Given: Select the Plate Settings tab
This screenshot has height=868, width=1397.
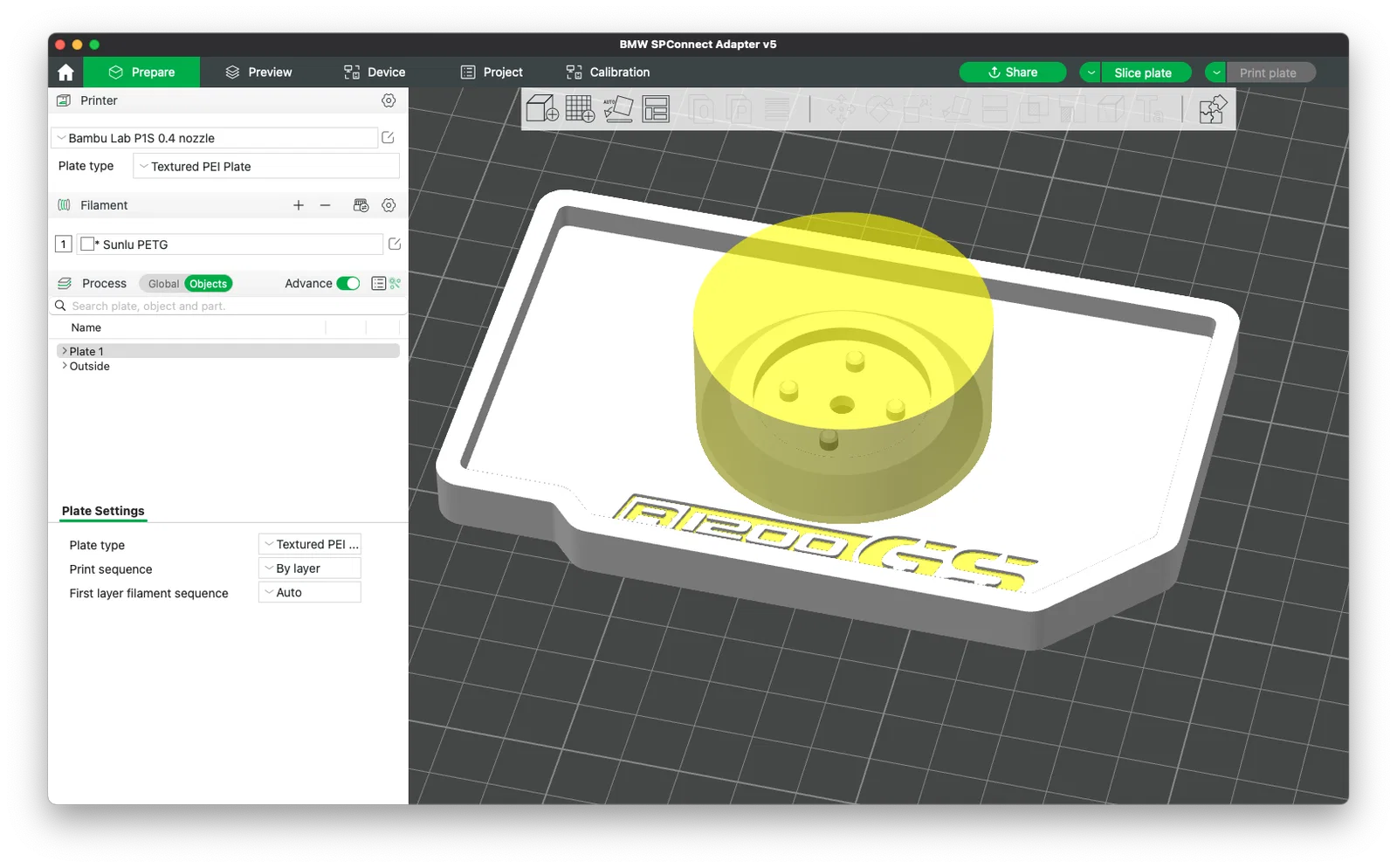Looking at the screenshot, I should [103, 511].
